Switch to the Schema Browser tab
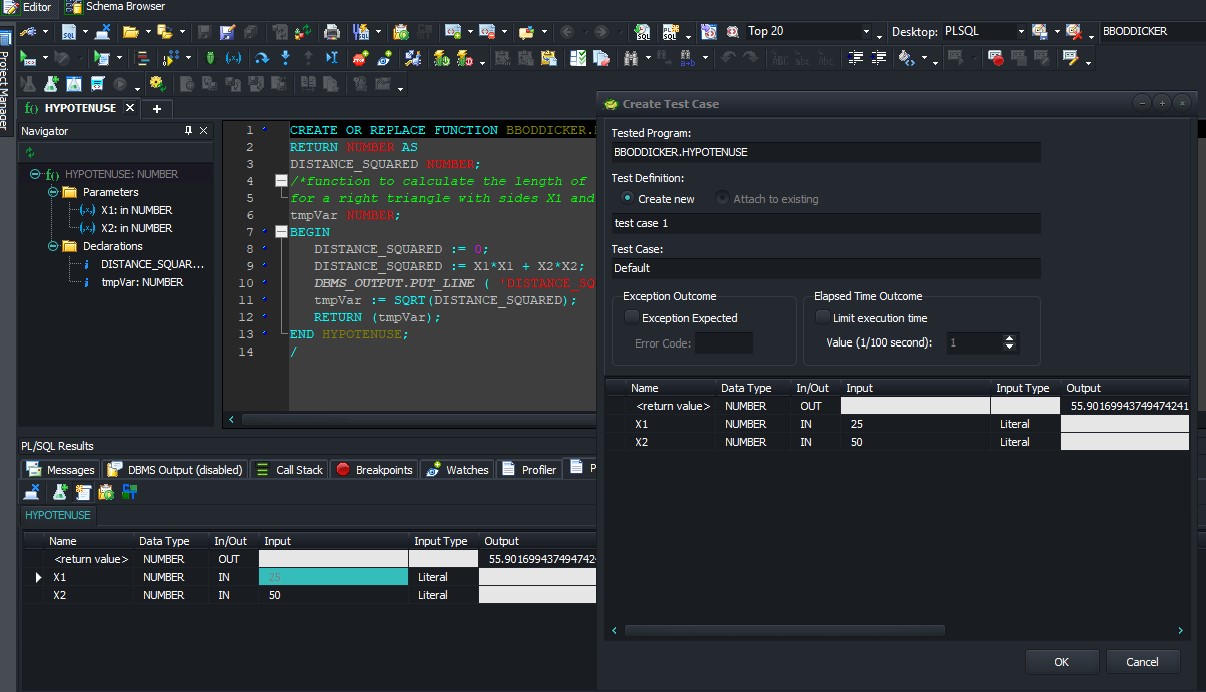This screenshot has height=692, width=1206. tap(110, 7)
